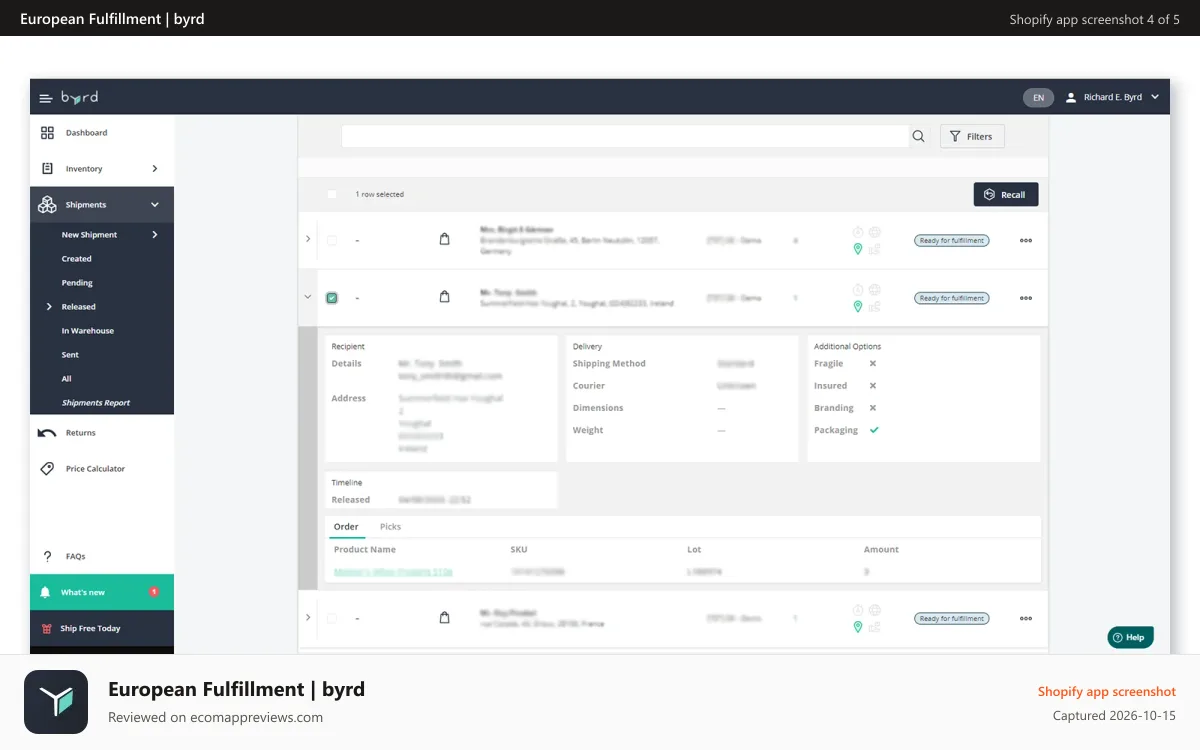Image resolution: width=1200 pixels, height=750 pixels.
Task: Click the green location pin in Germany row
Action: 857,249
